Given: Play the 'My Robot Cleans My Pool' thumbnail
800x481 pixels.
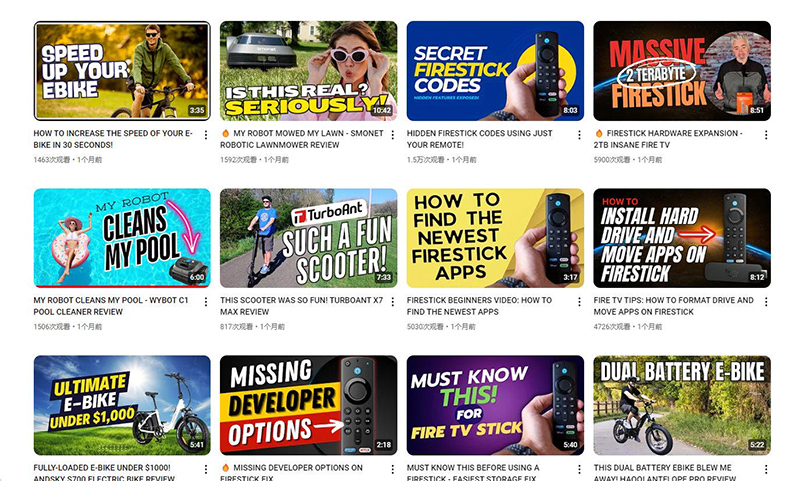Looking at the screenshot, I should [122, 238].
